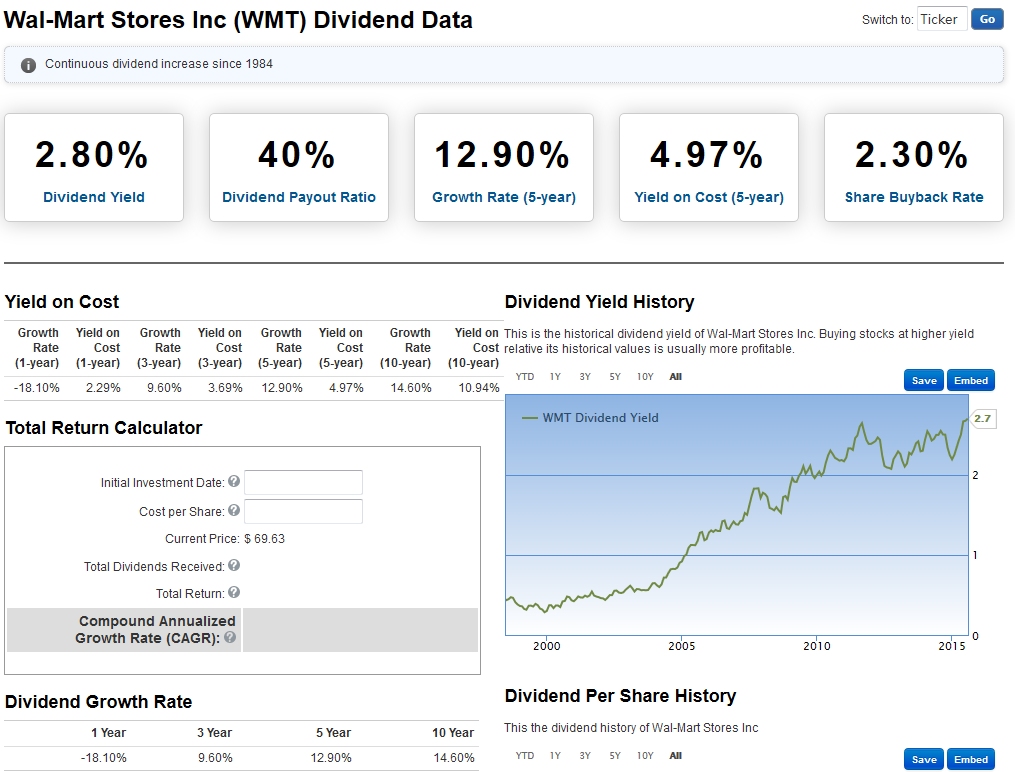Click the 2.29% yield on cost cell
This screenshot has width=1015, height=772.
(103, 388)
